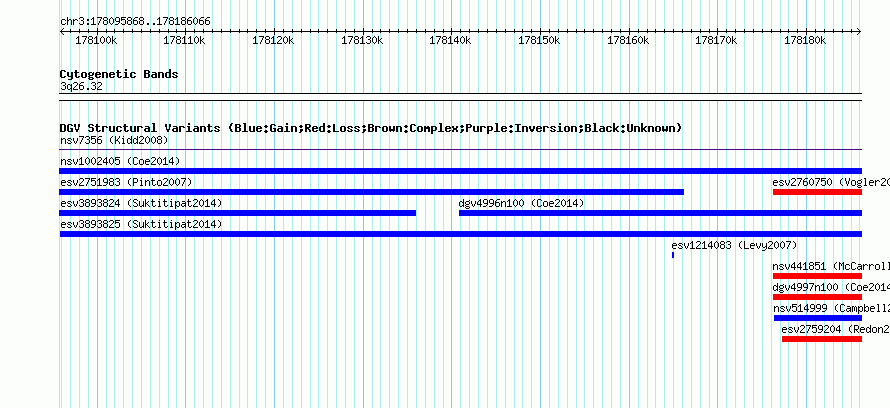Open the nsv441851 (McCarroll) label

[831, 266]
